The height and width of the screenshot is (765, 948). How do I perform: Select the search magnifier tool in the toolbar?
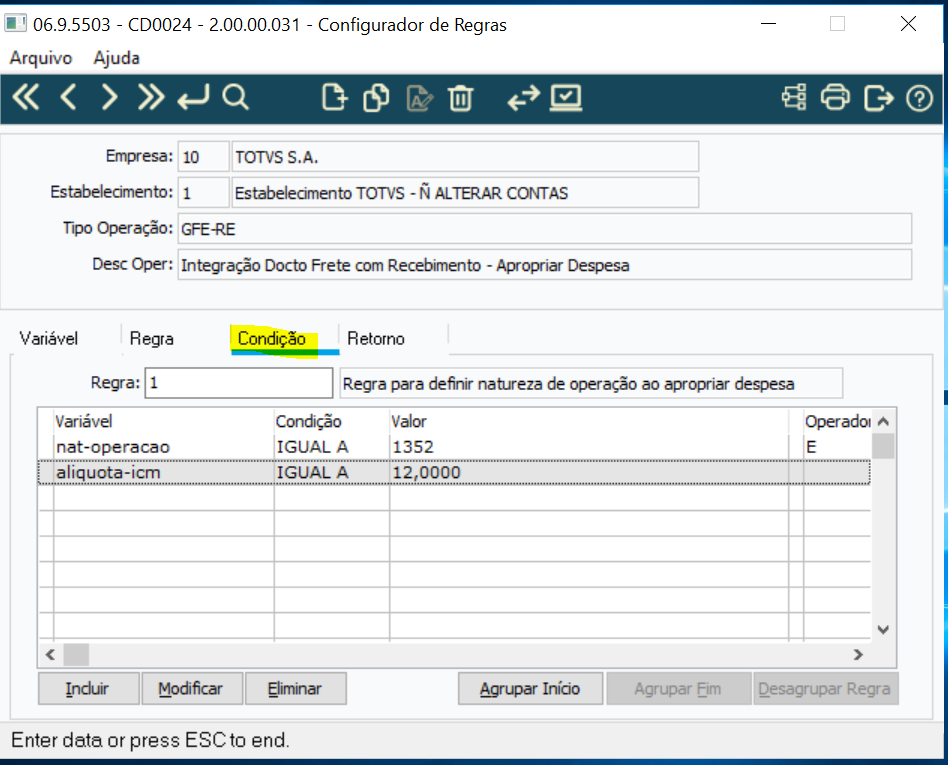click(236, 98)
